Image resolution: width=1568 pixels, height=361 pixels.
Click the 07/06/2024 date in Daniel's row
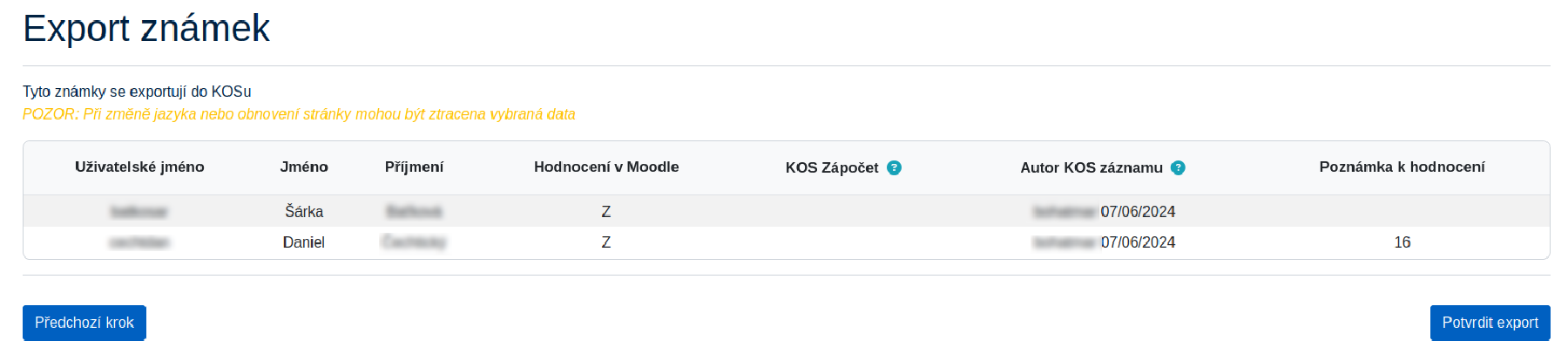coord(1138,242)
